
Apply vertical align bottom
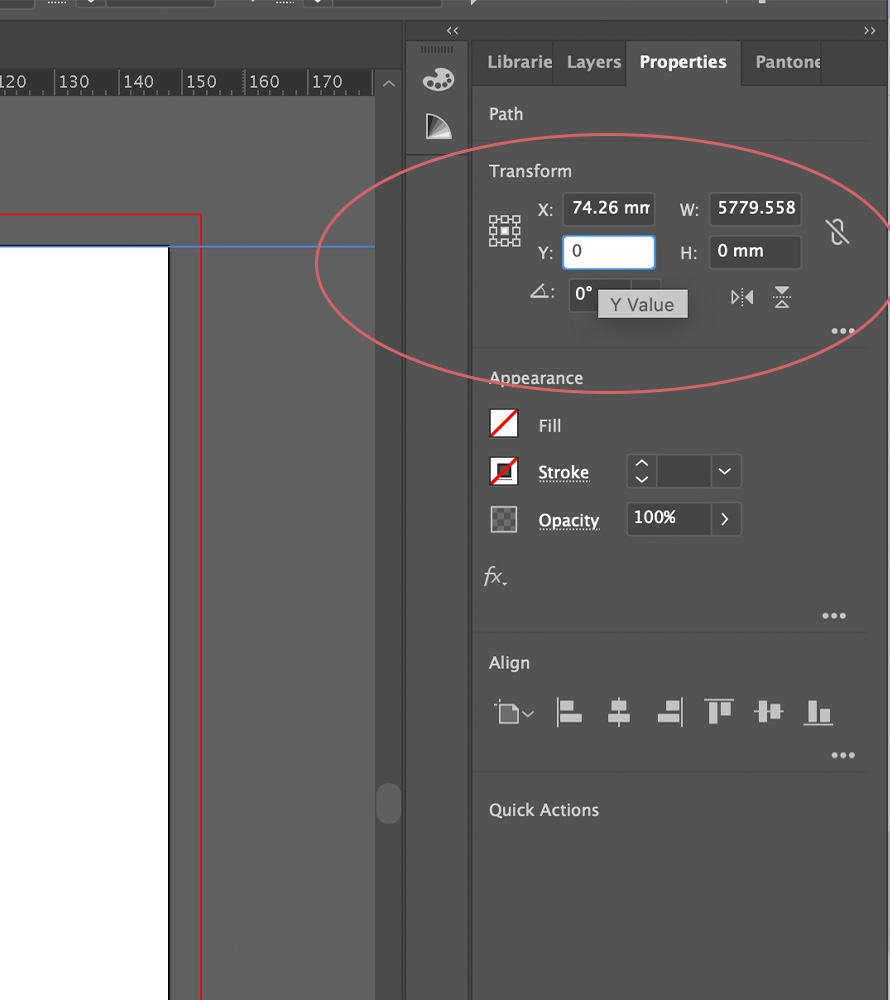(x=818, y=712)
